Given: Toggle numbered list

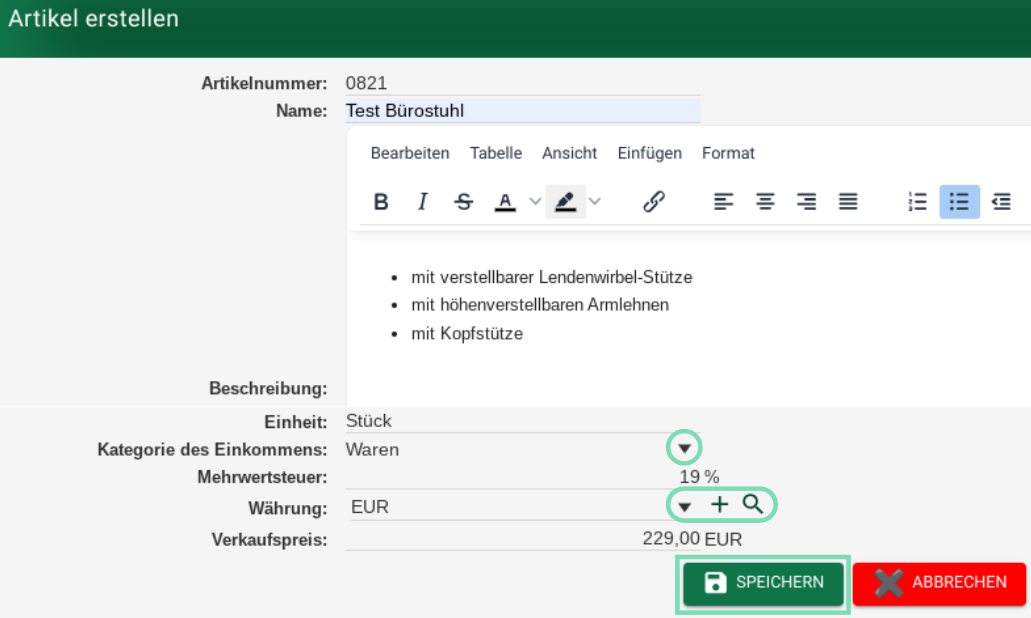Looking at the screenshot, I should point(917,202).
